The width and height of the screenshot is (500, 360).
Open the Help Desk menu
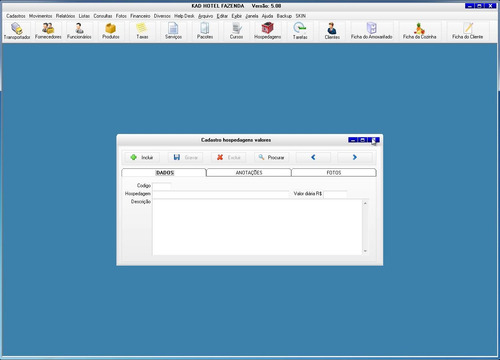tap(184, 16)
